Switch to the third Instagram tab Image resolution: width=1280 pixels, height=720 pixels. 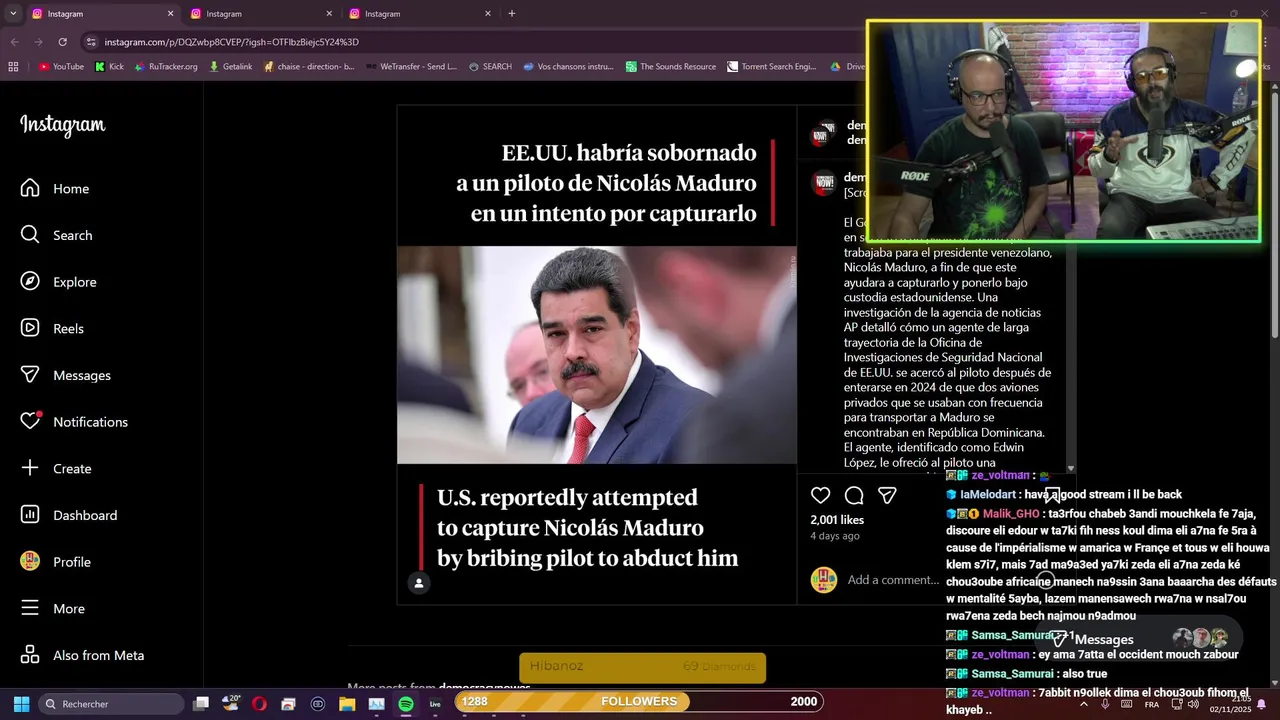[x=418, y=14]
